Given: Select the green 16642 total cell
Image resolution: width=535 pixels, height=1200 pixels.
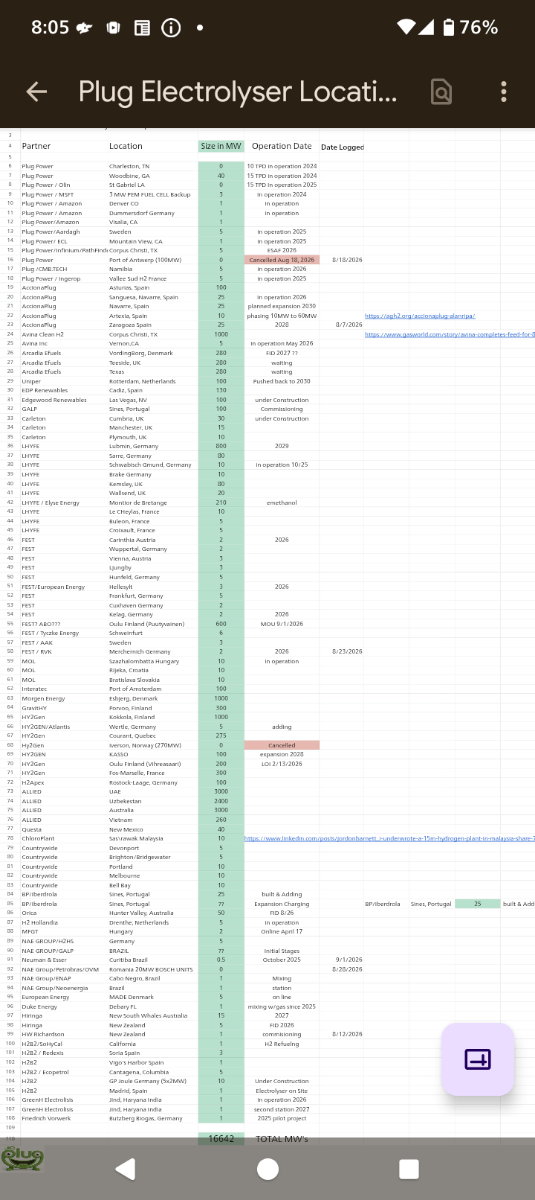Looking at the screenshot, I should click(221, 1138).
